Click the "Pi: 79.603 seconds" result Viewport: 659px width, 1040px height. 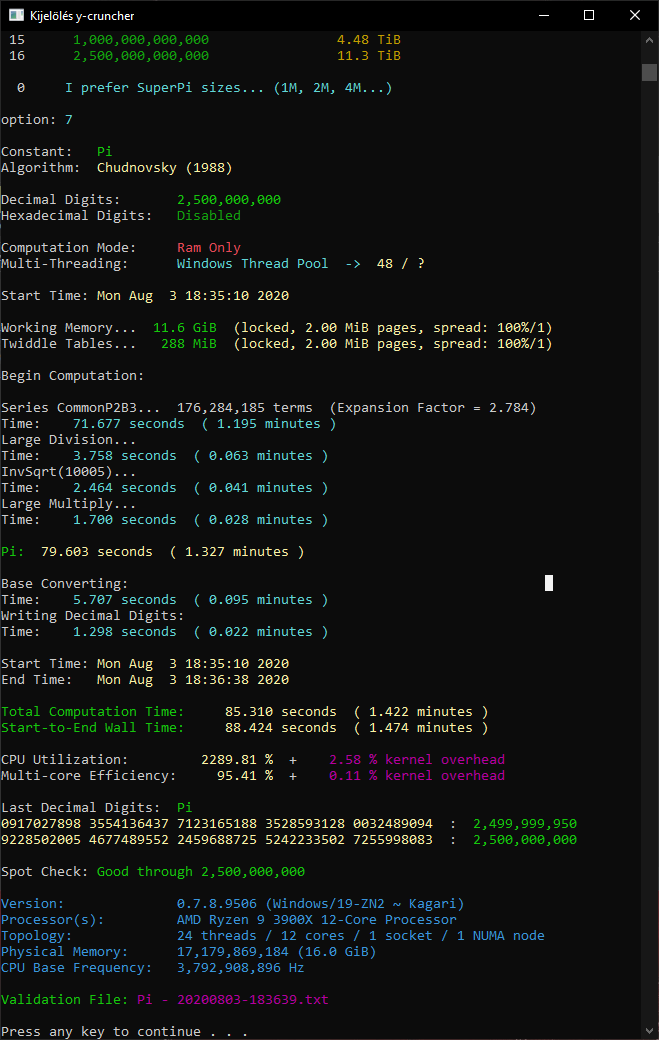click(77, 552)
